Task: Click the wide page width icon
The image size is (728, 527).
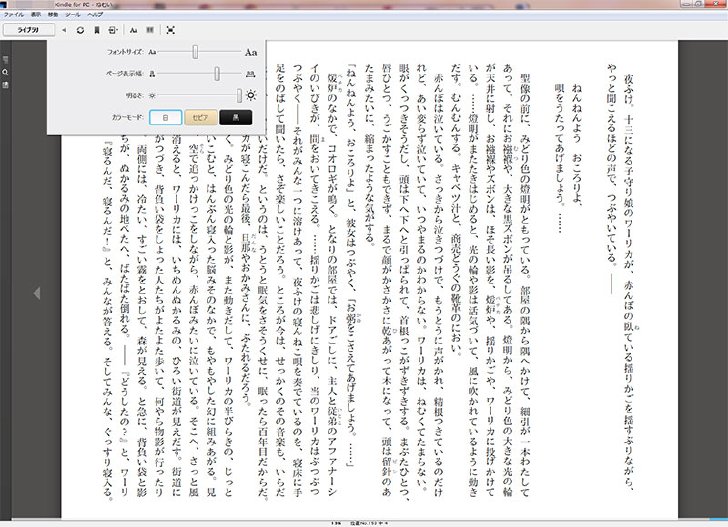Action: pyautogui.click(x=251, y=74)
